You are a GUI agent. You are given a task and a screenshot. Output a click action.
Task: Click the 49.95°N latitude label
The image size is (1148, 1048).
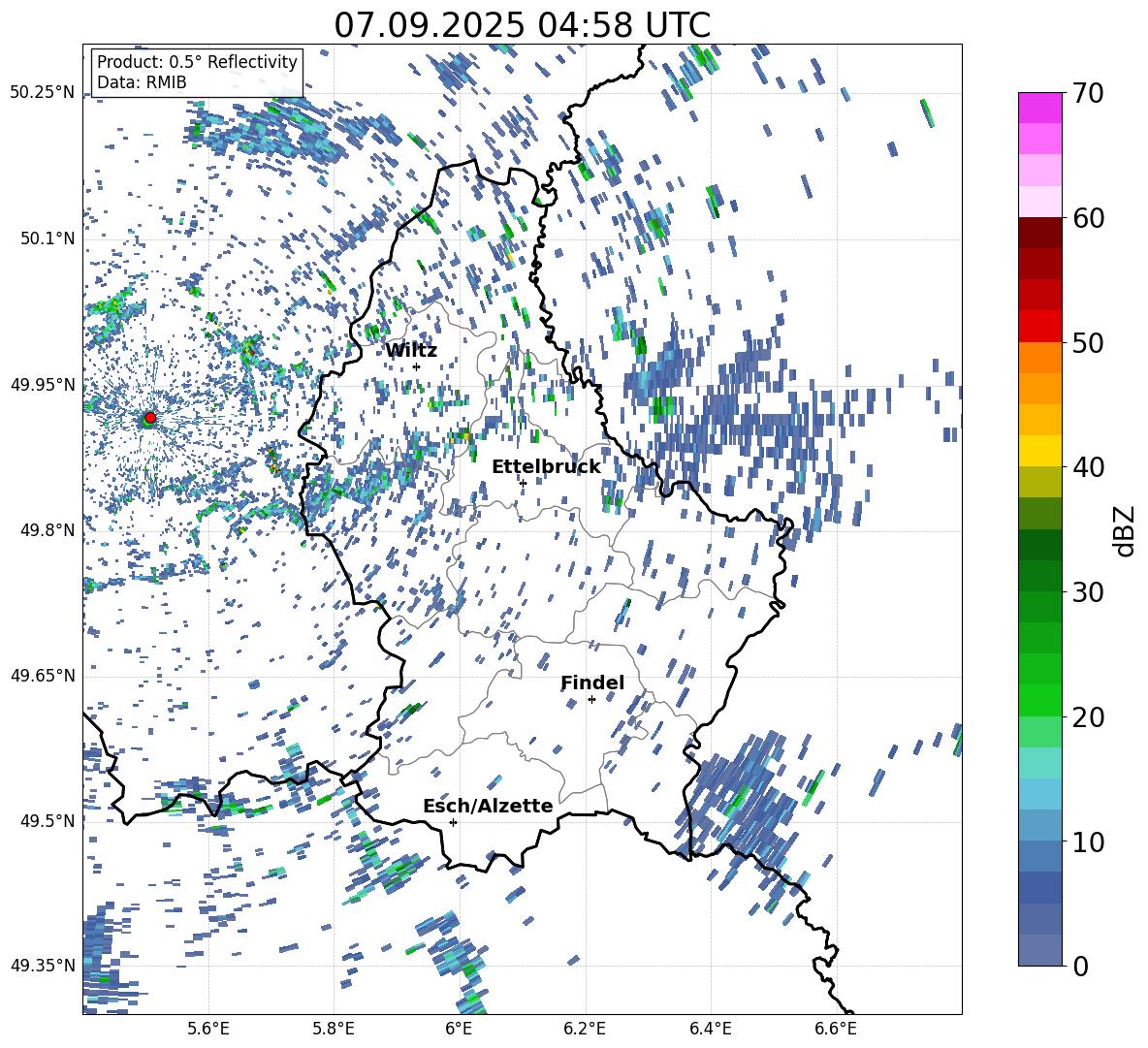point(43,384)
